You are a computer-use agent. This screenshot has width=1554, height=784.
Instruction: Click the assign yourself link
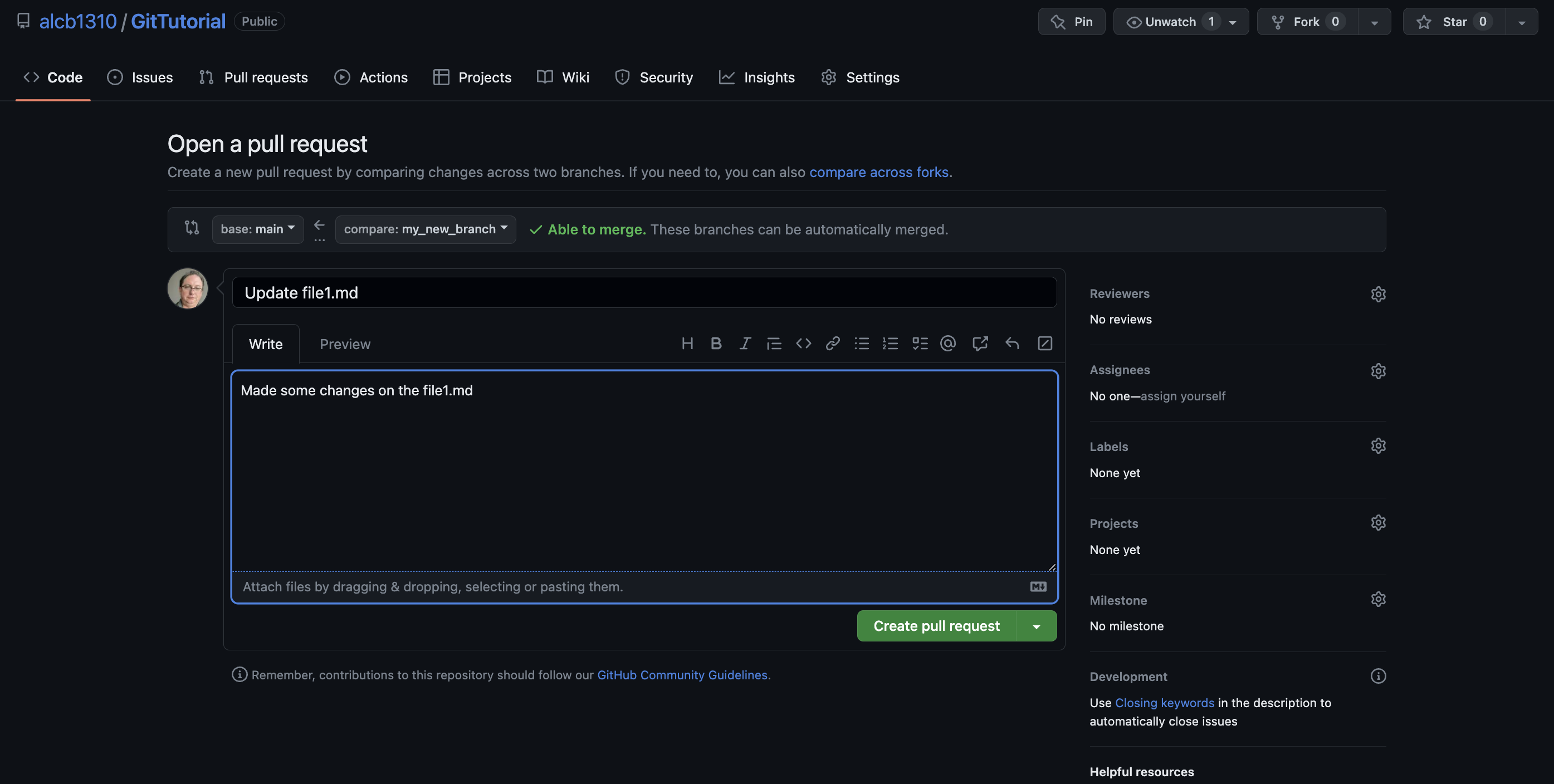pos(1182,396)
